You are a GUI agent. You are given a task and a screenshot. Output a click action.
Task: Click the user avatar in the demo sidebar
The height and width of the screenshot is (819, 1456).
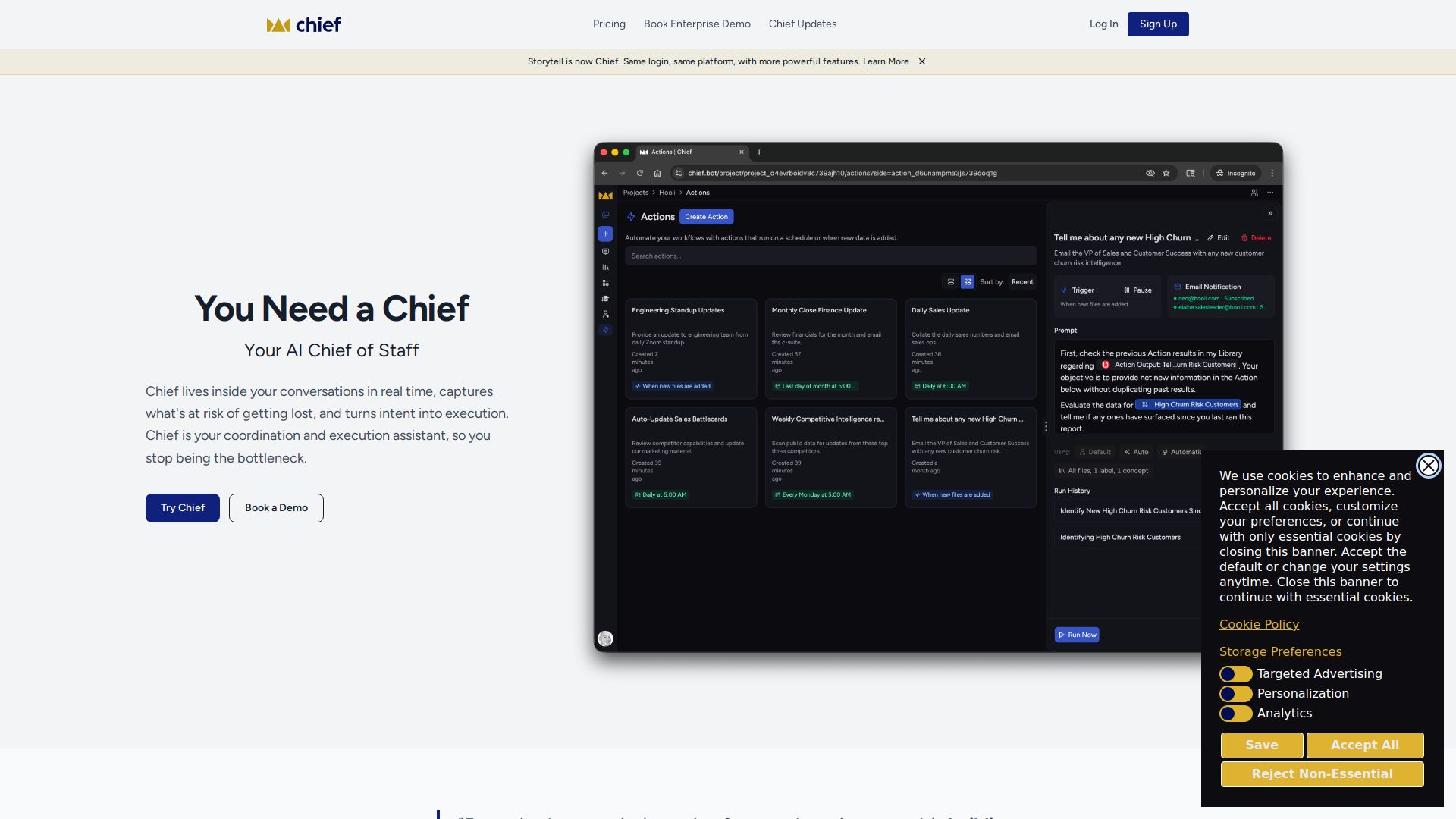pos(605,639)
